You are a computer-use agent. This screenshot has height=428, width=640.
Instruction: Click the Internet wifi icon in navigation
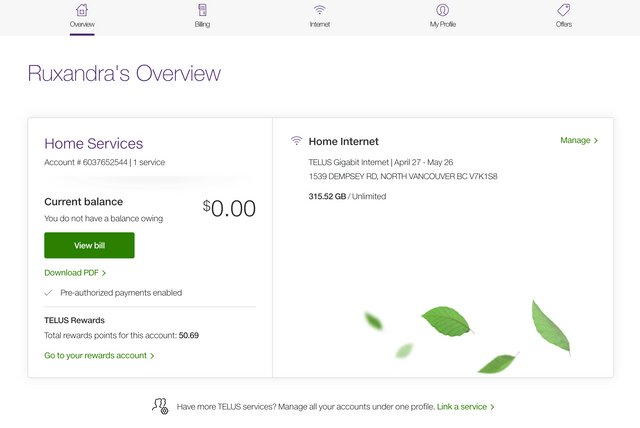320,9
